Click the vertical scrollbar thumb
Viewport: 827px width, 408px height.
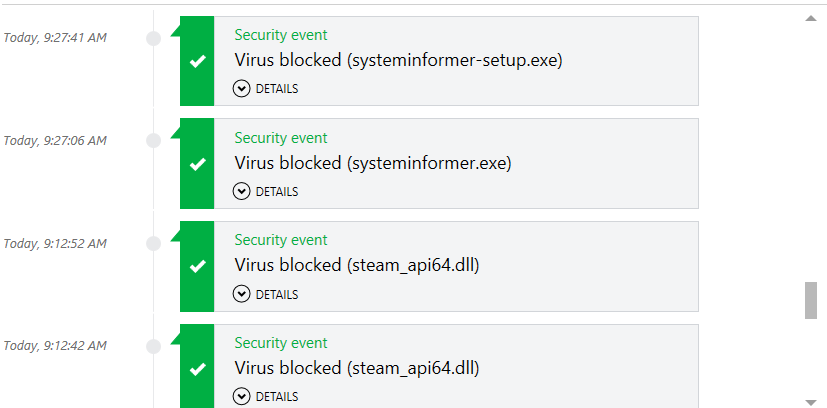click(x=810, y=300)
